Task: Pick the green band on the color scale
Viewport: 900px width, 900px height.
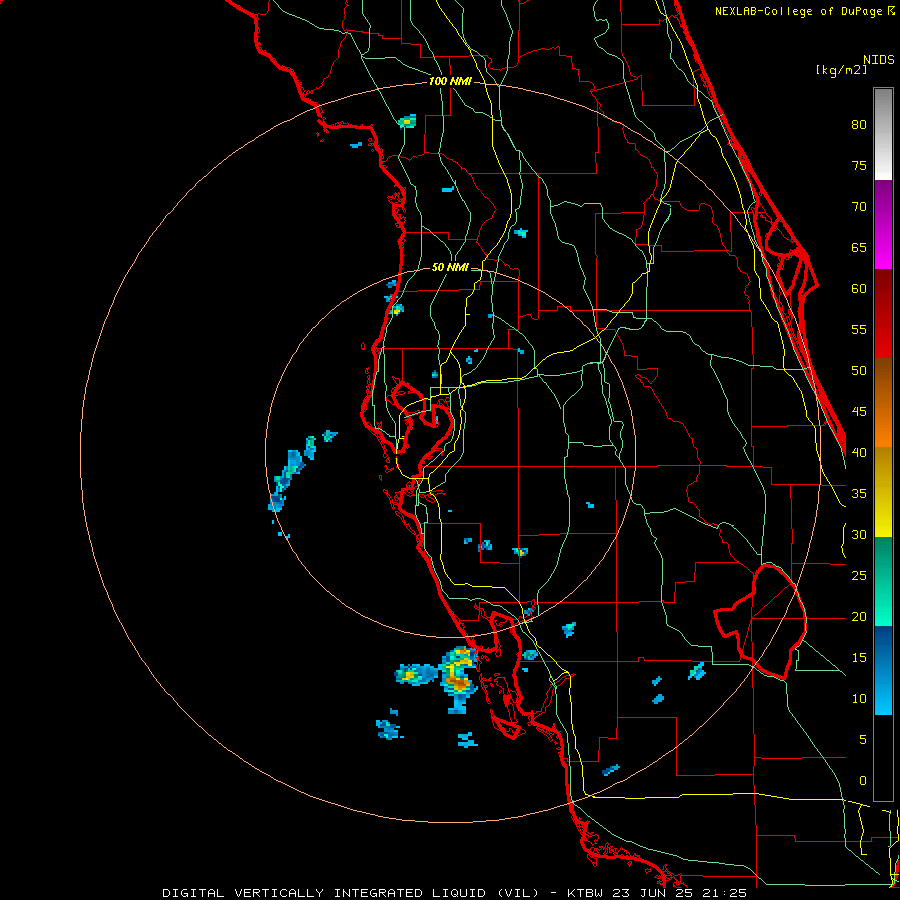Action: pos(883,581)
